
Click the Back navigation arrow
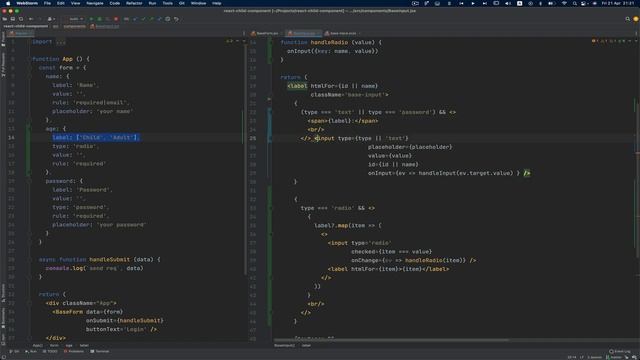coord(31,19)
